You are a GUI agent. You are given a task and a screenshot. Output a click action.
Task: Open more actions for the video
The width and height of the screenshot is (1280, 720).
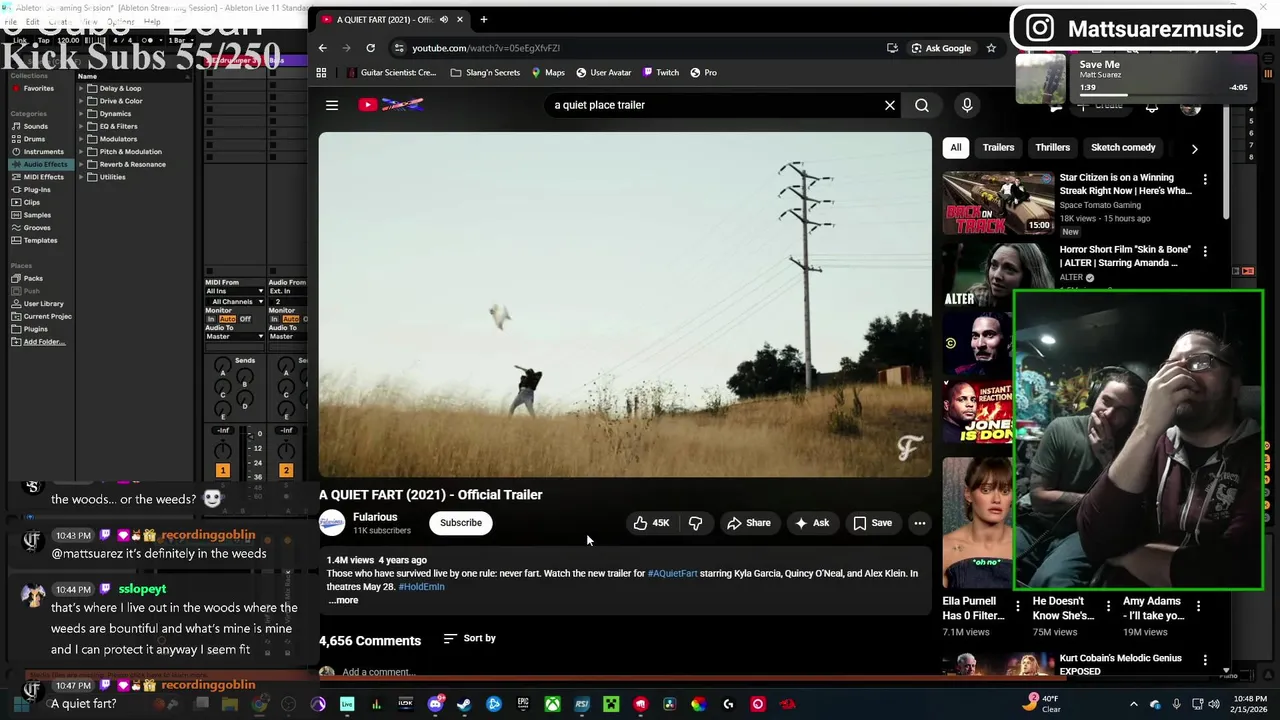click(x=920, y=523)
